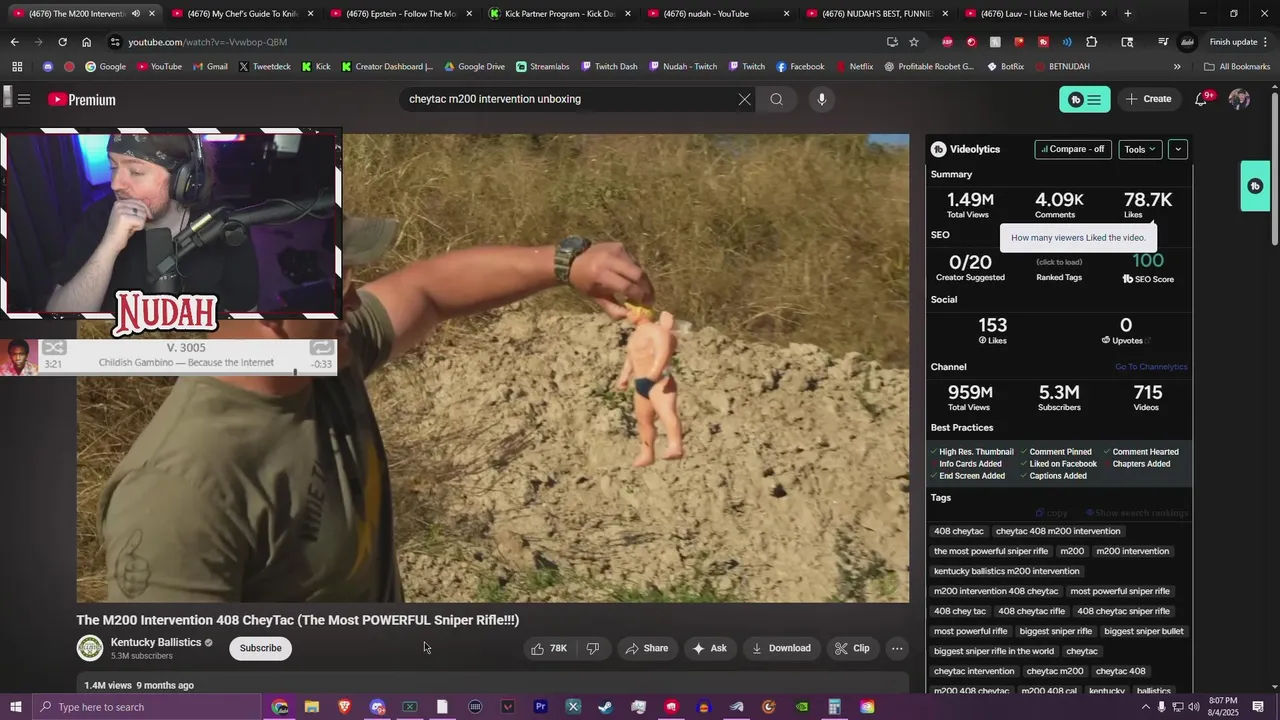The image size is (1280, 720).
Task: Click the Create button
Action: click(x=1148, y=99)
